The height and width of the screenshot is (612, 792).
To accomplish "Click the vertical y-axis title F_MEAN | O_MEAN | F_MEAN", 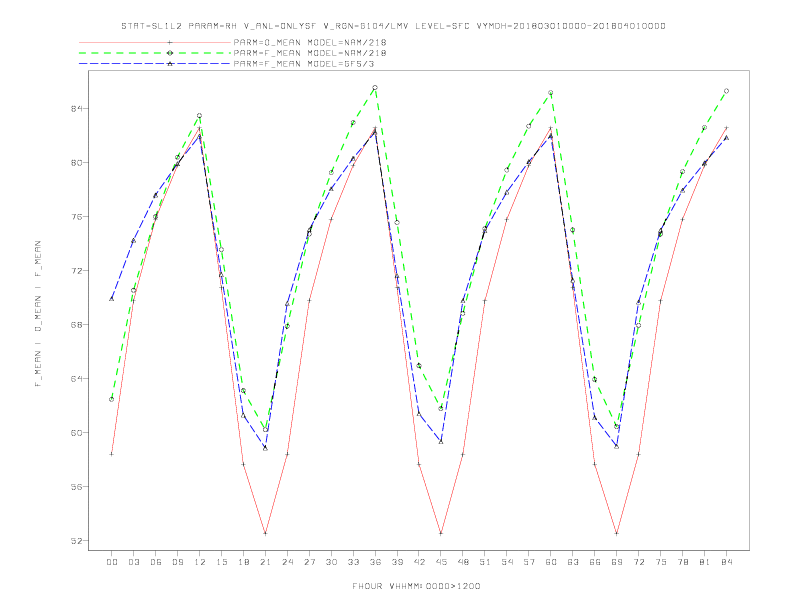I will (x=38, y=314).
